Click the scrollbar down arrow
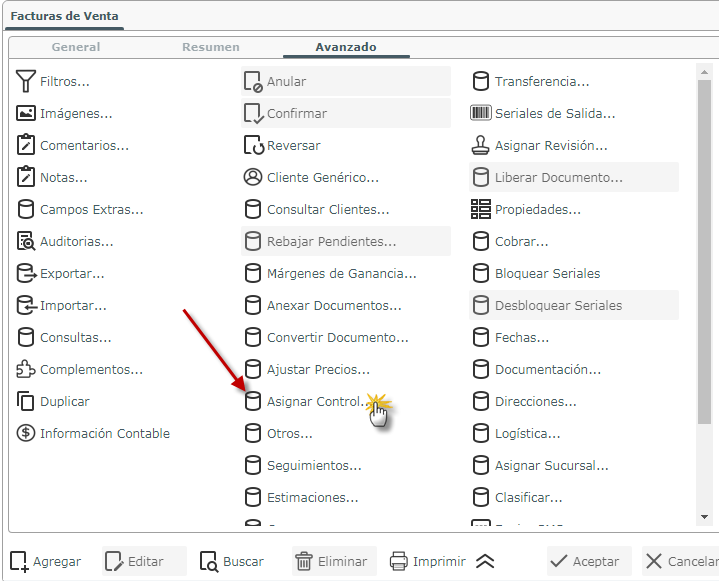 704,517
